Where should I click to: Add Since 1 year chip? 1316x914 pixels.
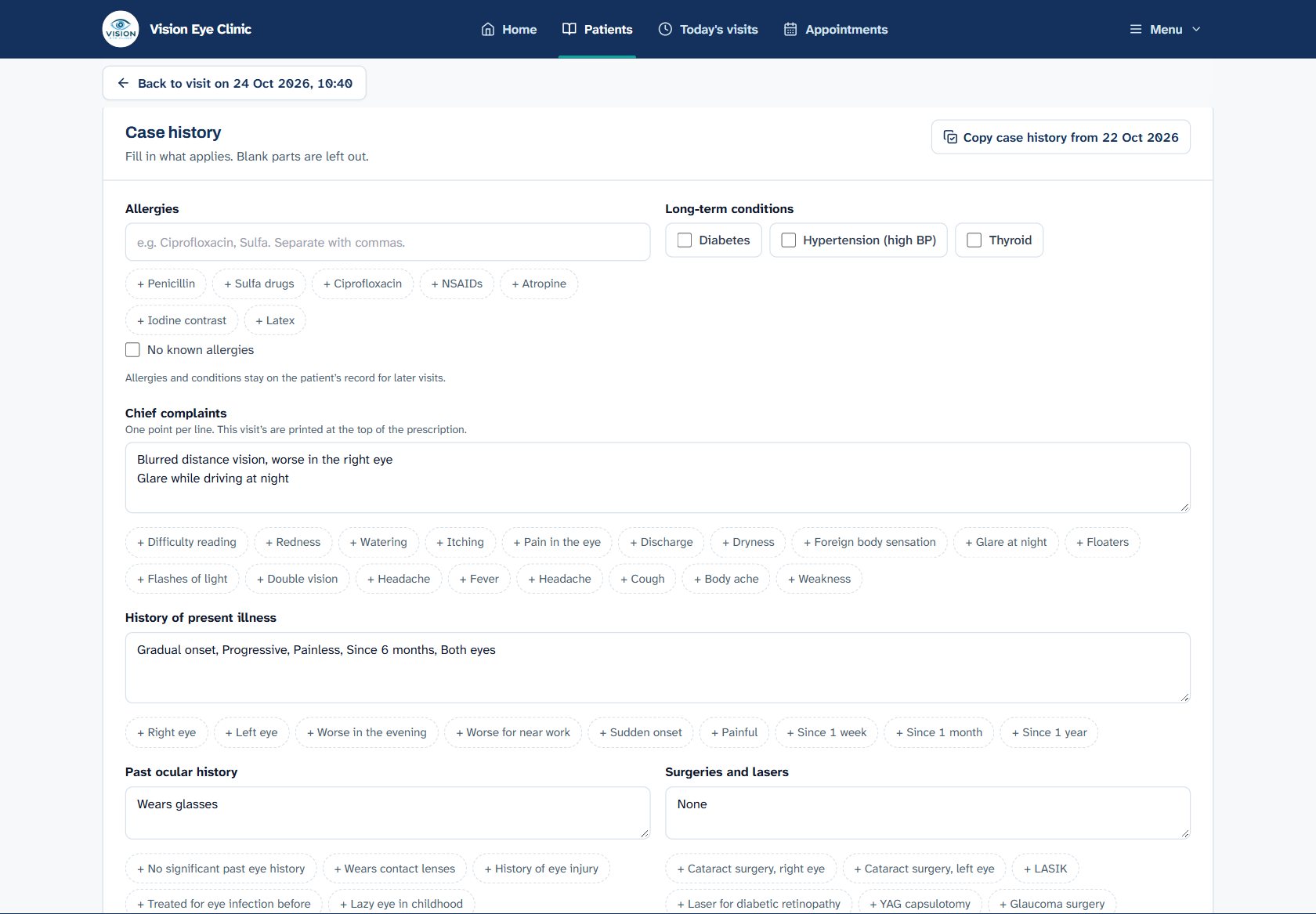[1050, 732]
